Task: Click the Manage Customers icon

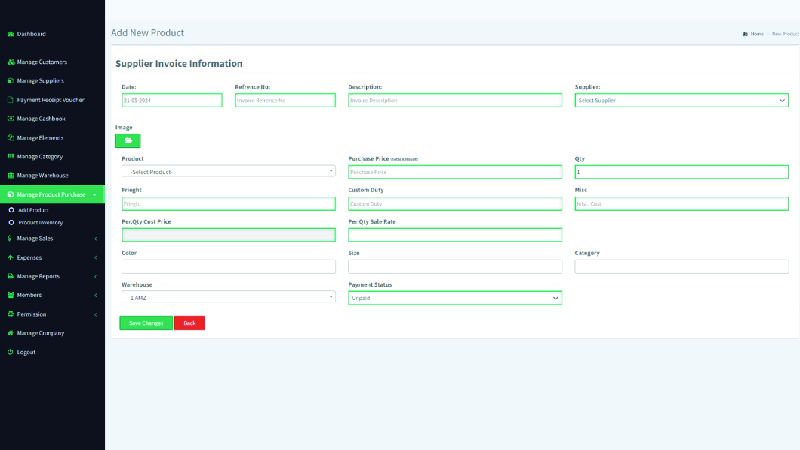Action: coord(11,62)
